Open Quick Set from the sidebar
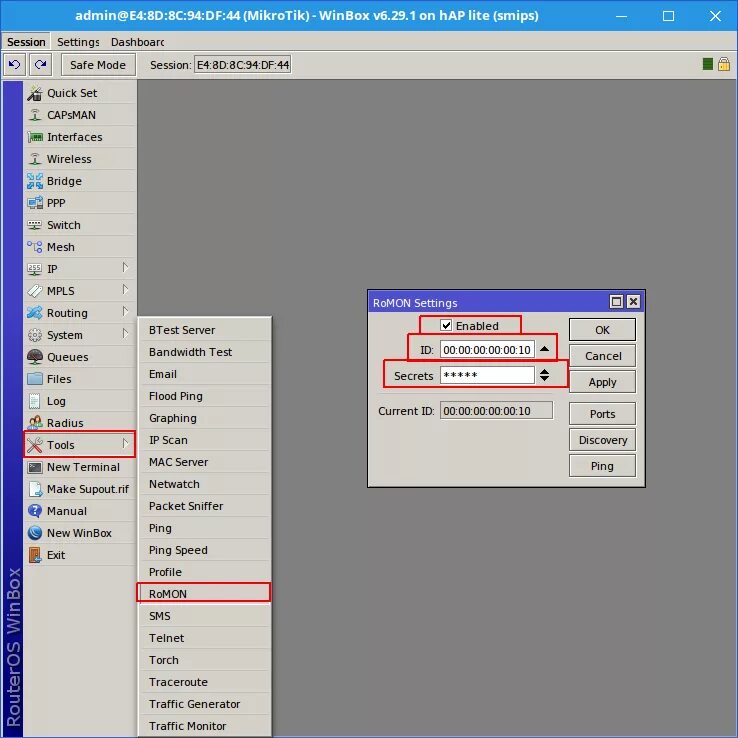This screenshot has width=738, height=738. (80, 93)
